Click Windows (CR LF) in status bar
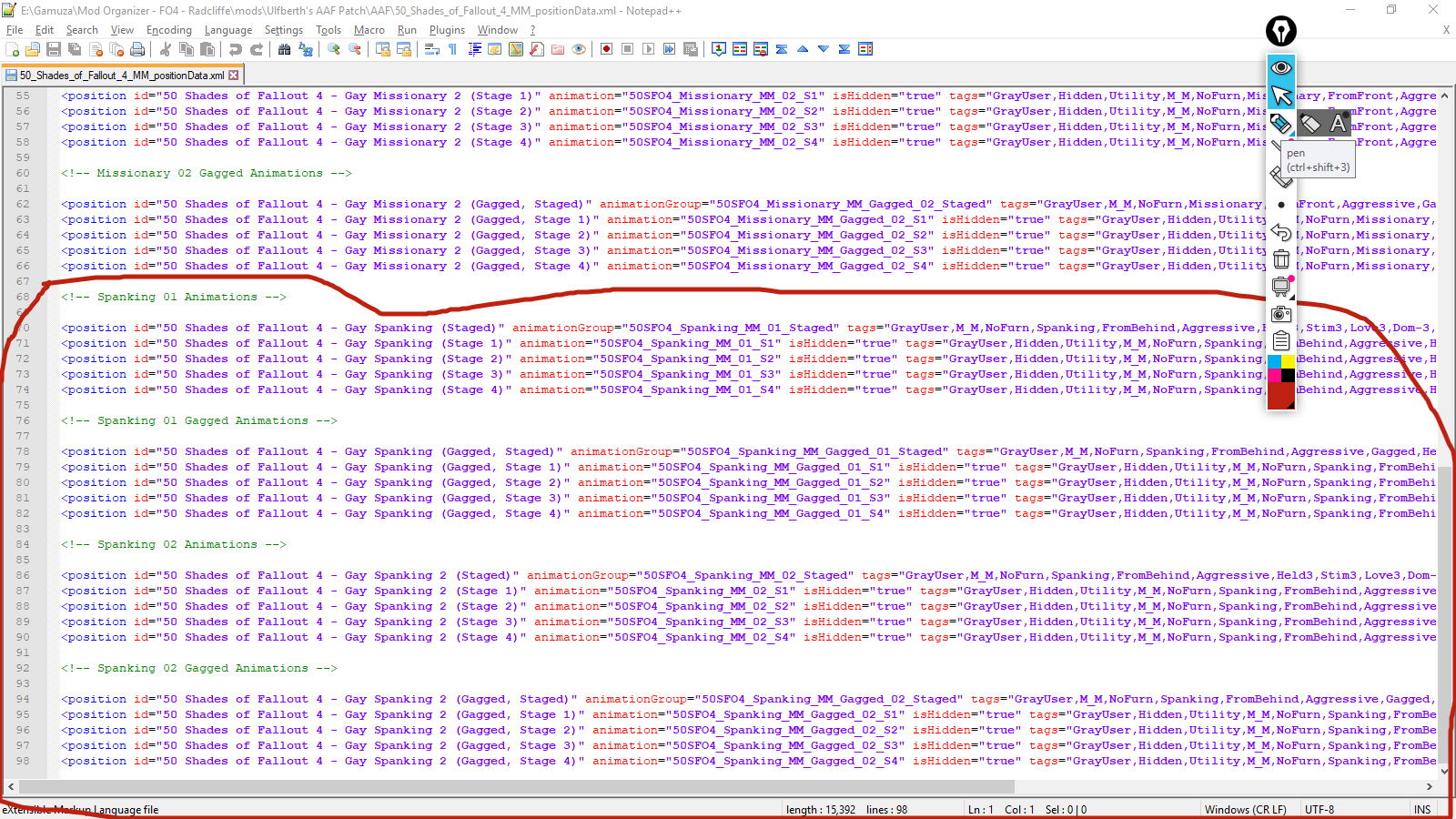Viewport: 1456px width, 819px height. (x=1246, y=809)
